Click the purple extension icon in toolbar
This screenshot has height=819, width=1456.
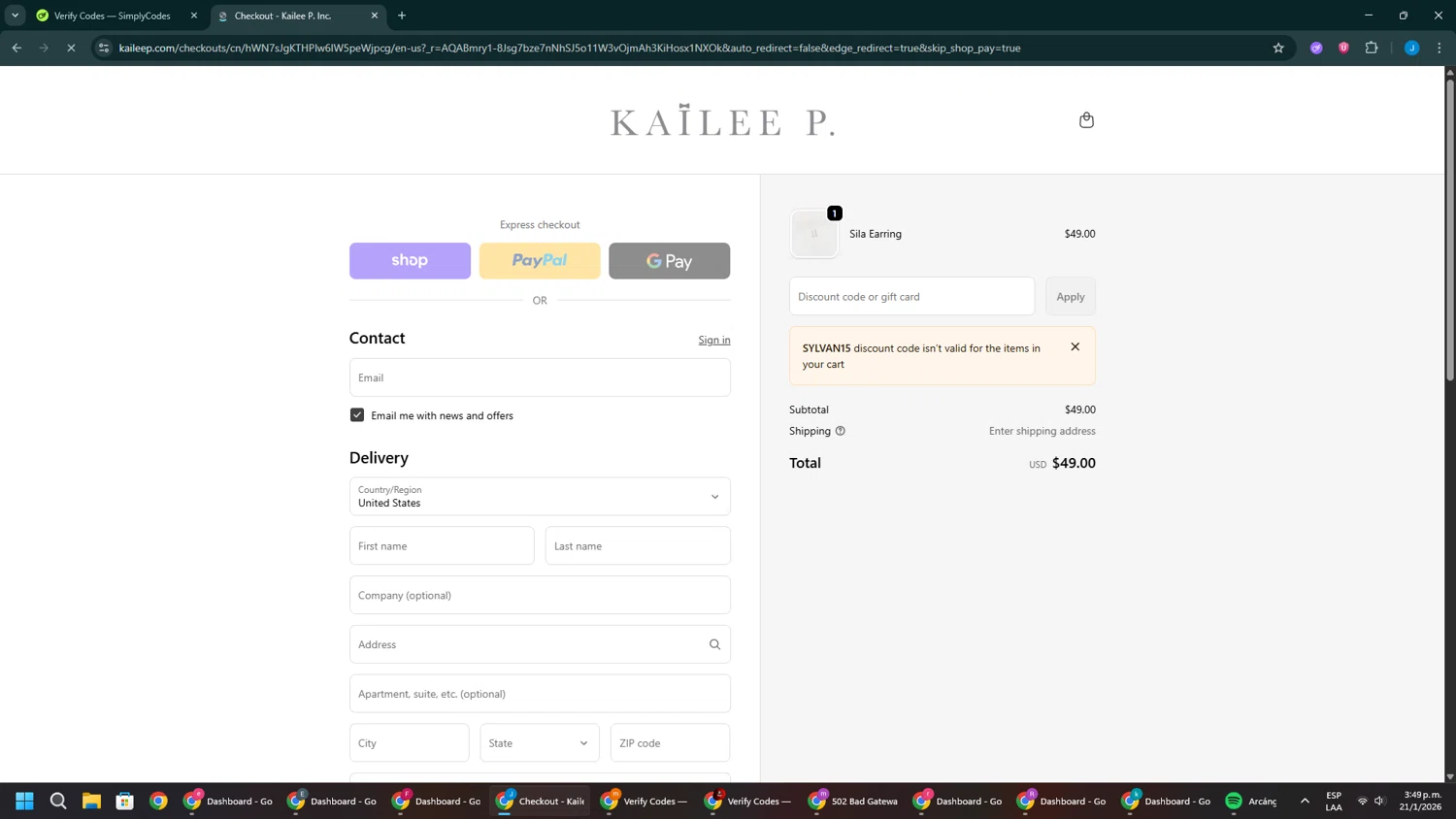[1316, 48]
